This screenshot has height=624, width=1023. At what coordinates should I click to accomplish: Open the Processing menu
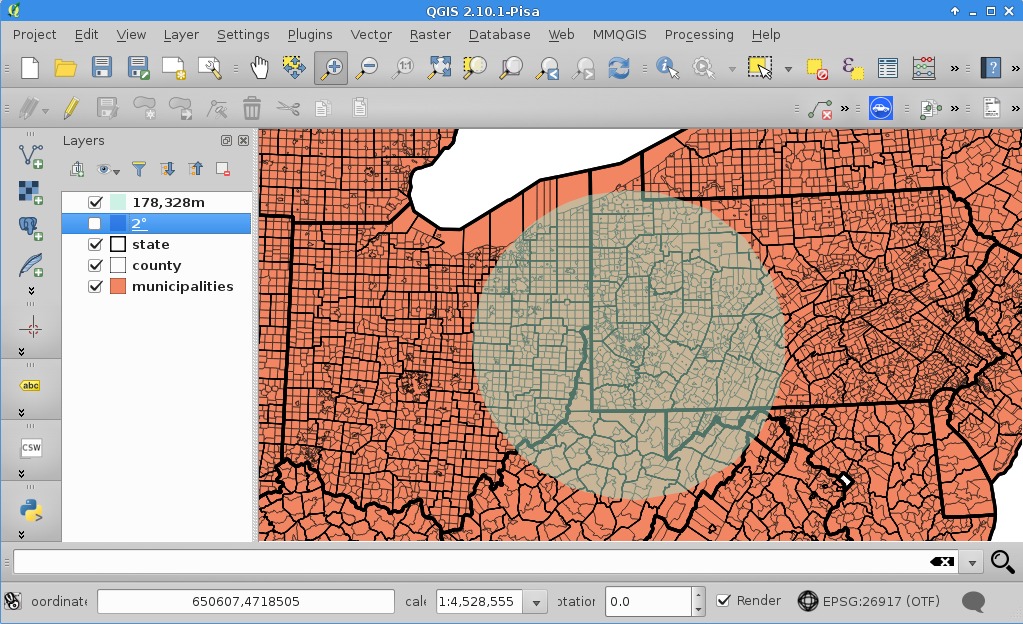tap(699, 34)
